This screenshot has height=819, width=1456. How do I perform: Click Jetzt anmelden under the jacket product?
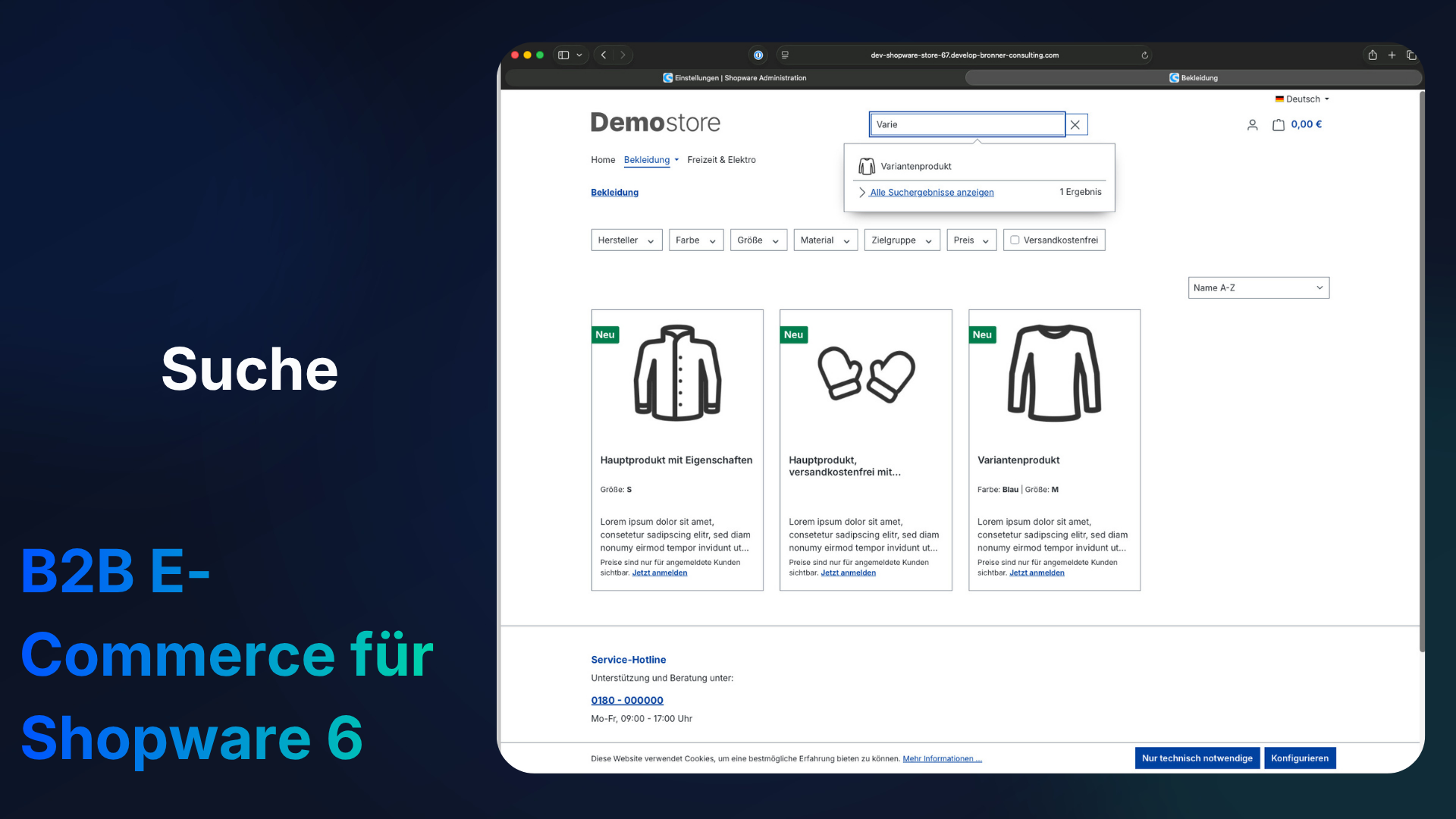tap(660, 573)
